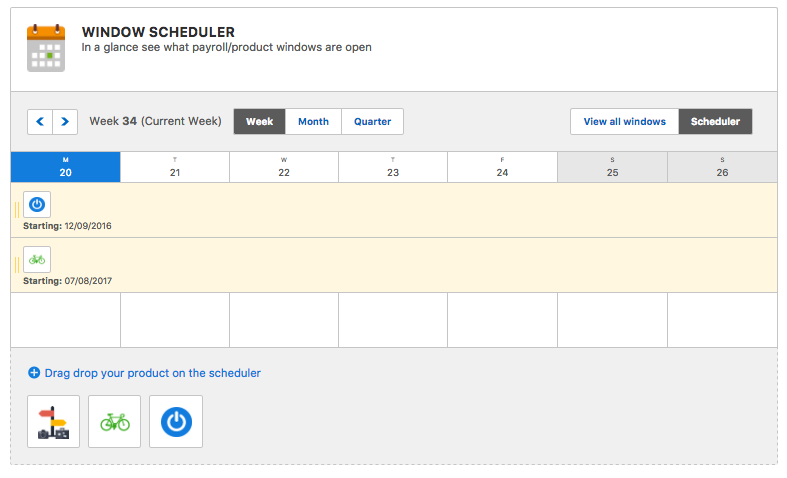Select Saturday 25 column header
Screen dimensions: 787x478
(x=612, y=167)
